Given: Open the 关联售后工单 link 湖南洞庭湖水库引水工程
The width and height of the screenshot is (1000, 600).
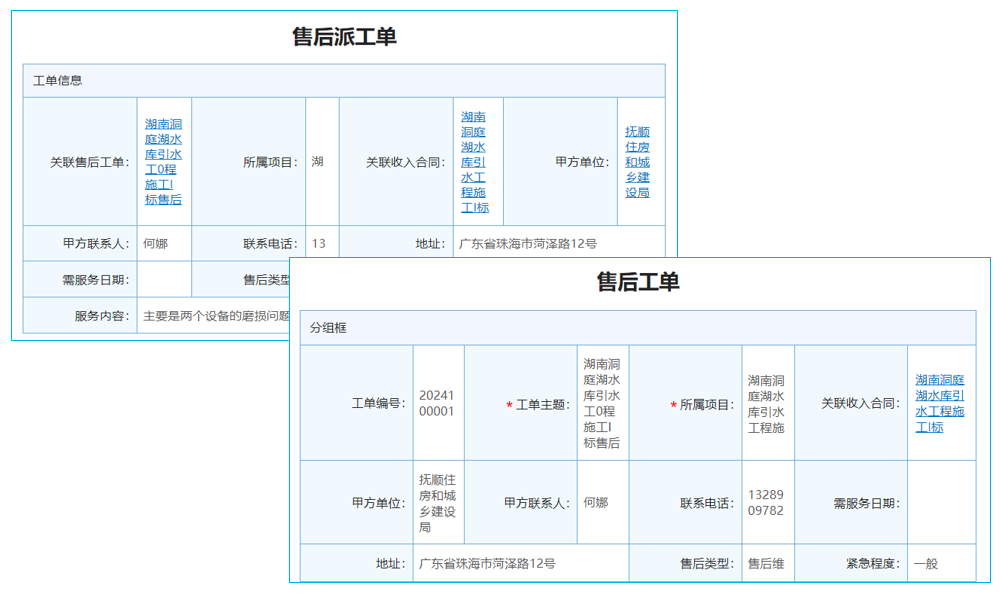Looking at the screenshot, I should (x=163, y=160).
